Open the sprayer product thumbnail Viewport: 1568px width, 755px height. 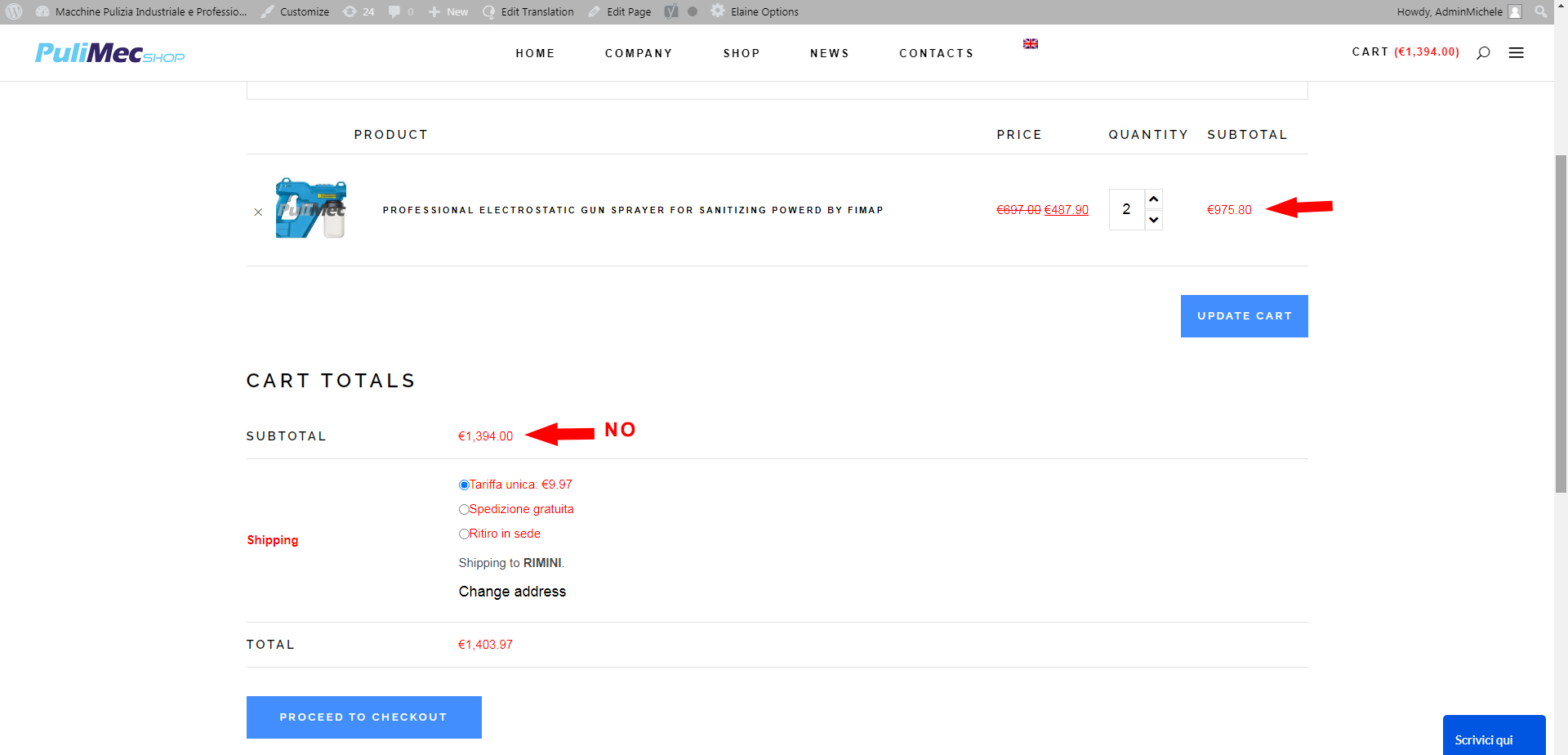pyautogui.click(x=311, y=208)
